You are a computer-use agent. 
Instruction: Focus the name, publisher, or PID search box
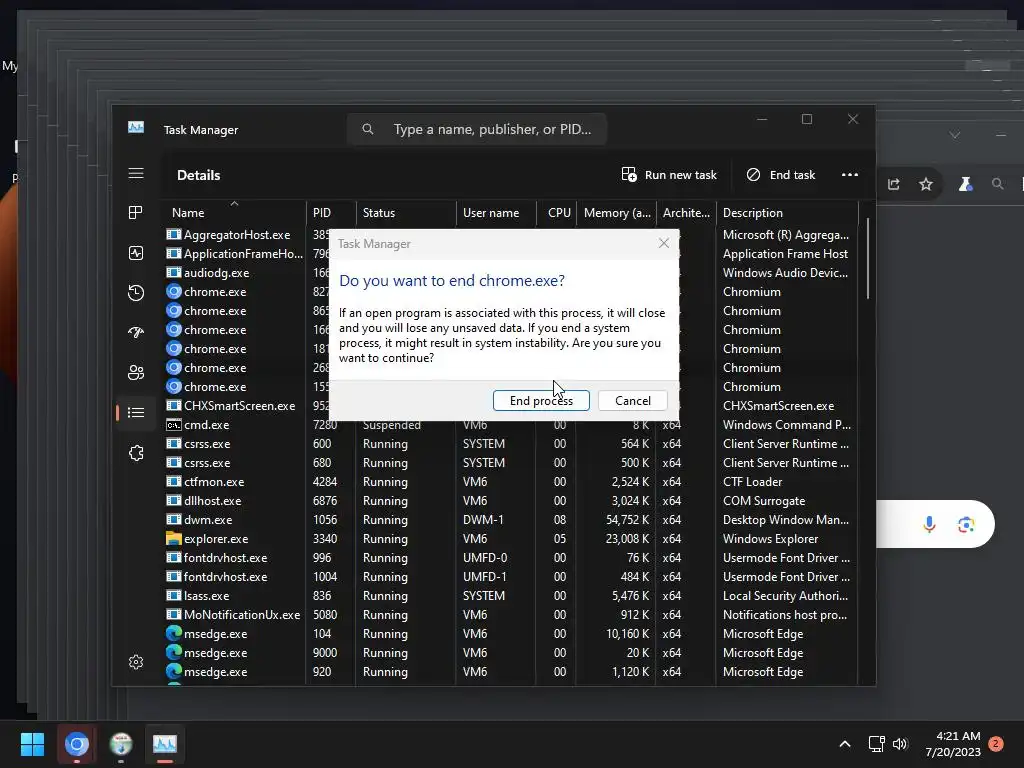[477, 129]
